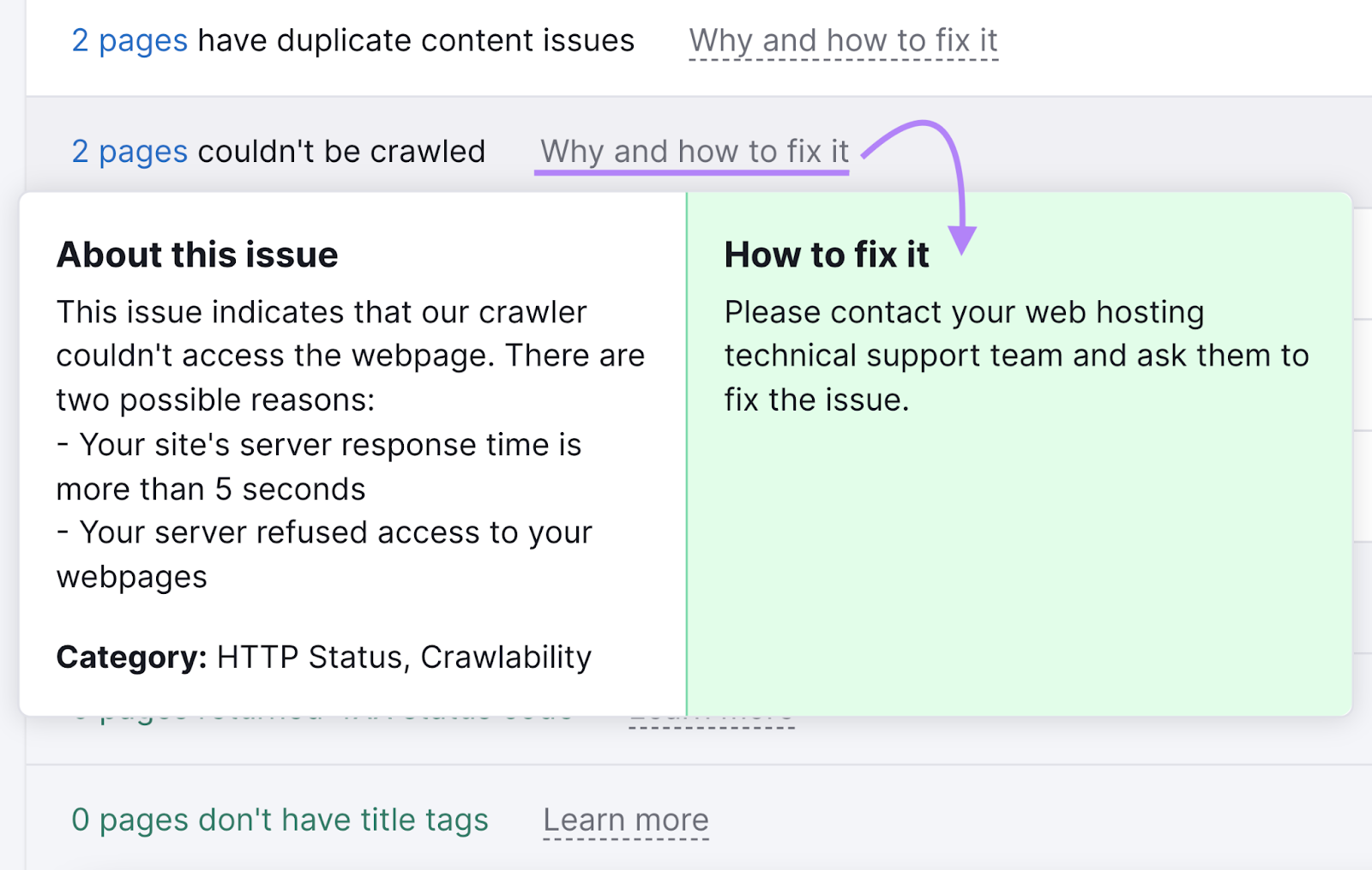Select the '0 pages don't have title tags' entry

point(280,819)
